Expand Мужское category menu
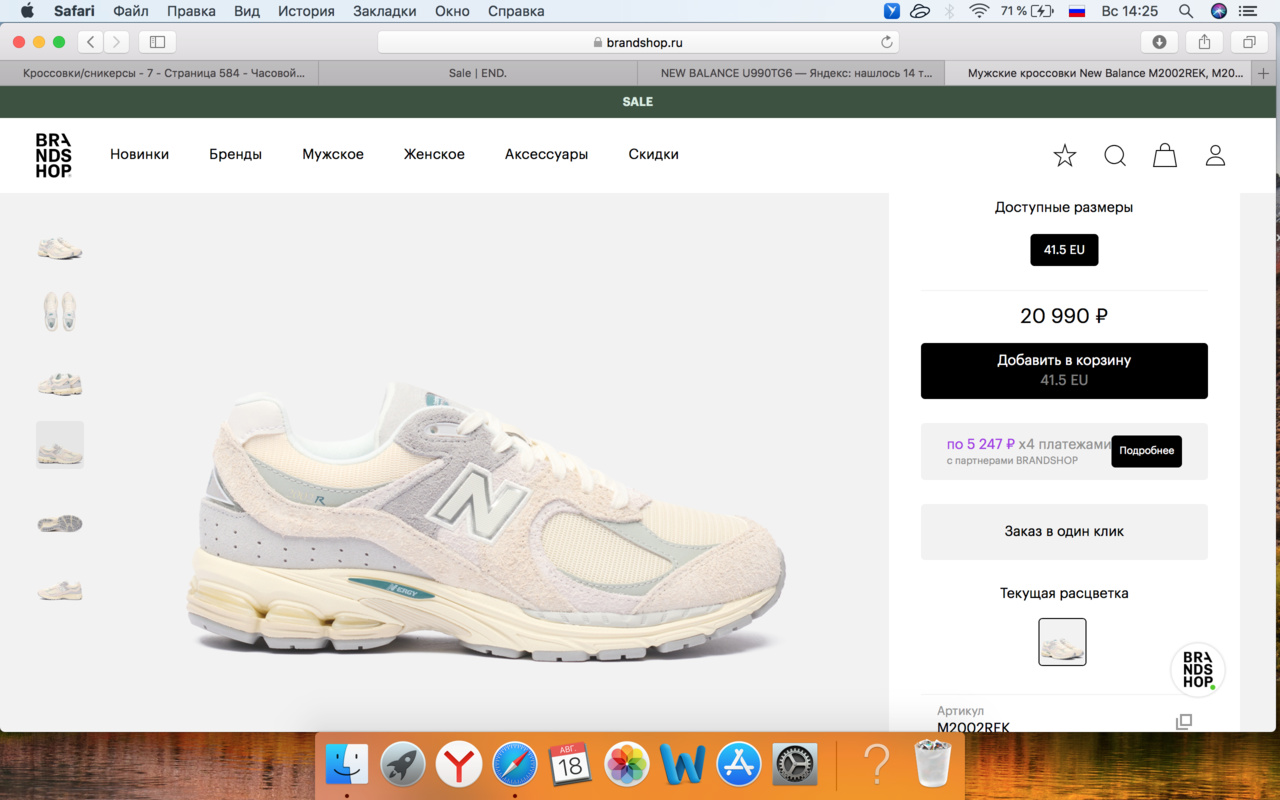 (x=333, y=155)
